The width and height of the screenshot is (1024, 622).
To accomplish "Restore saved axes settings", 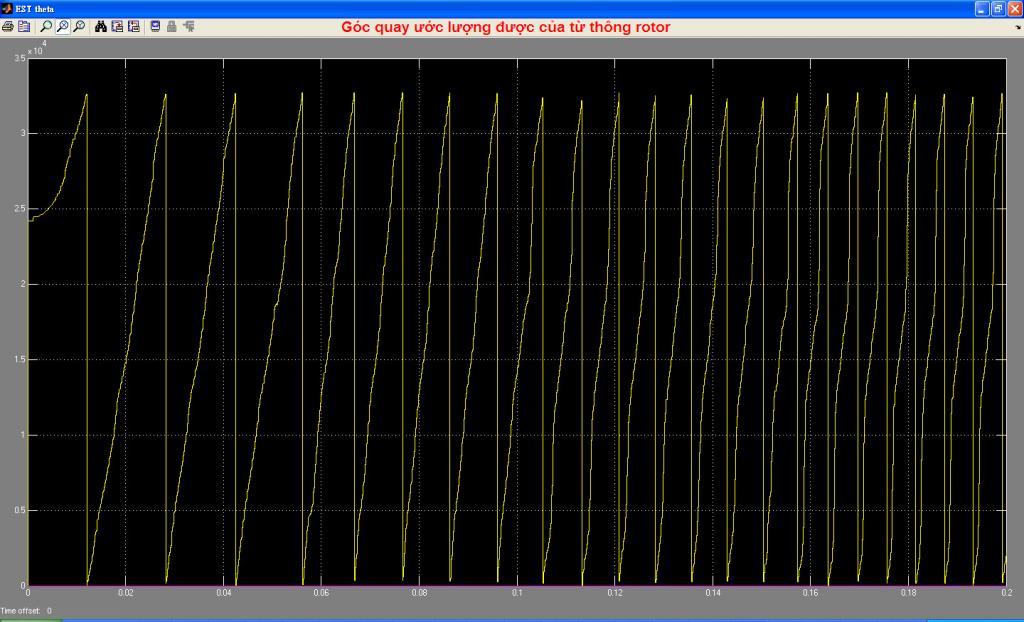I will pos(133,27).
